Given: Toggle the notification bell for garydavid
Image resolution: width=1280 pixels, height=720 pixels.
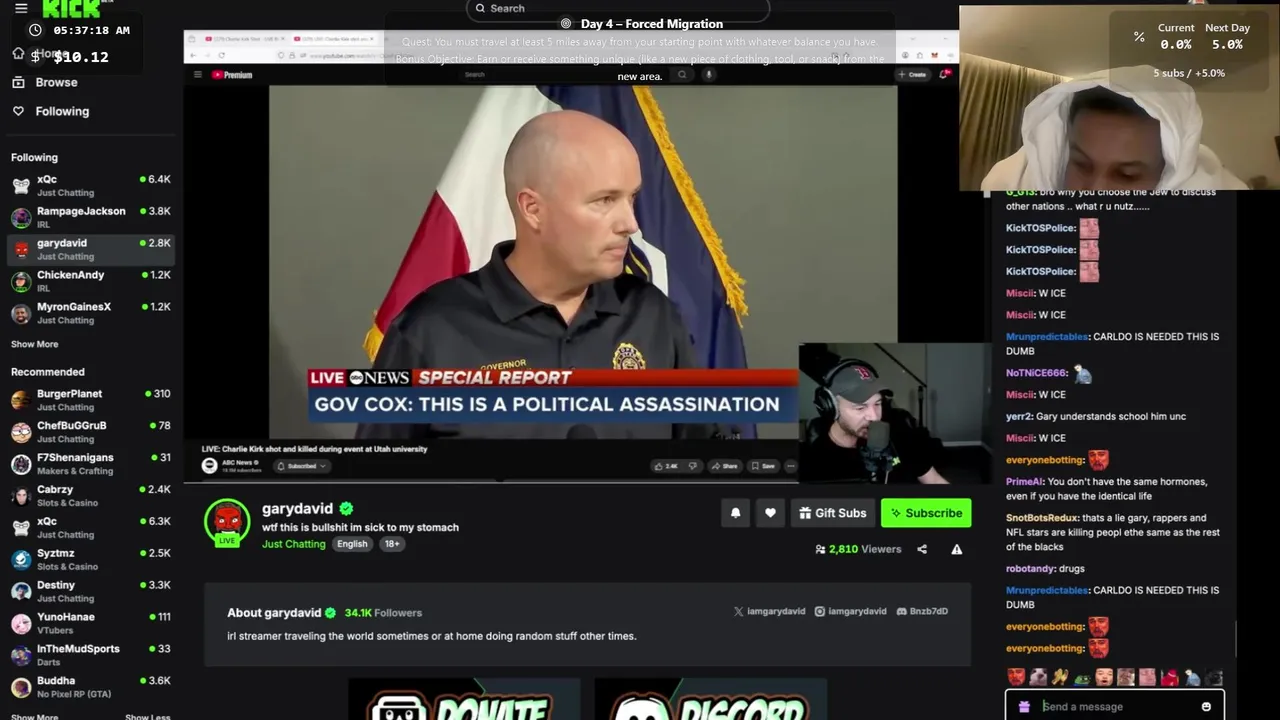Looking at the screenshot, I should click(735, 513).
